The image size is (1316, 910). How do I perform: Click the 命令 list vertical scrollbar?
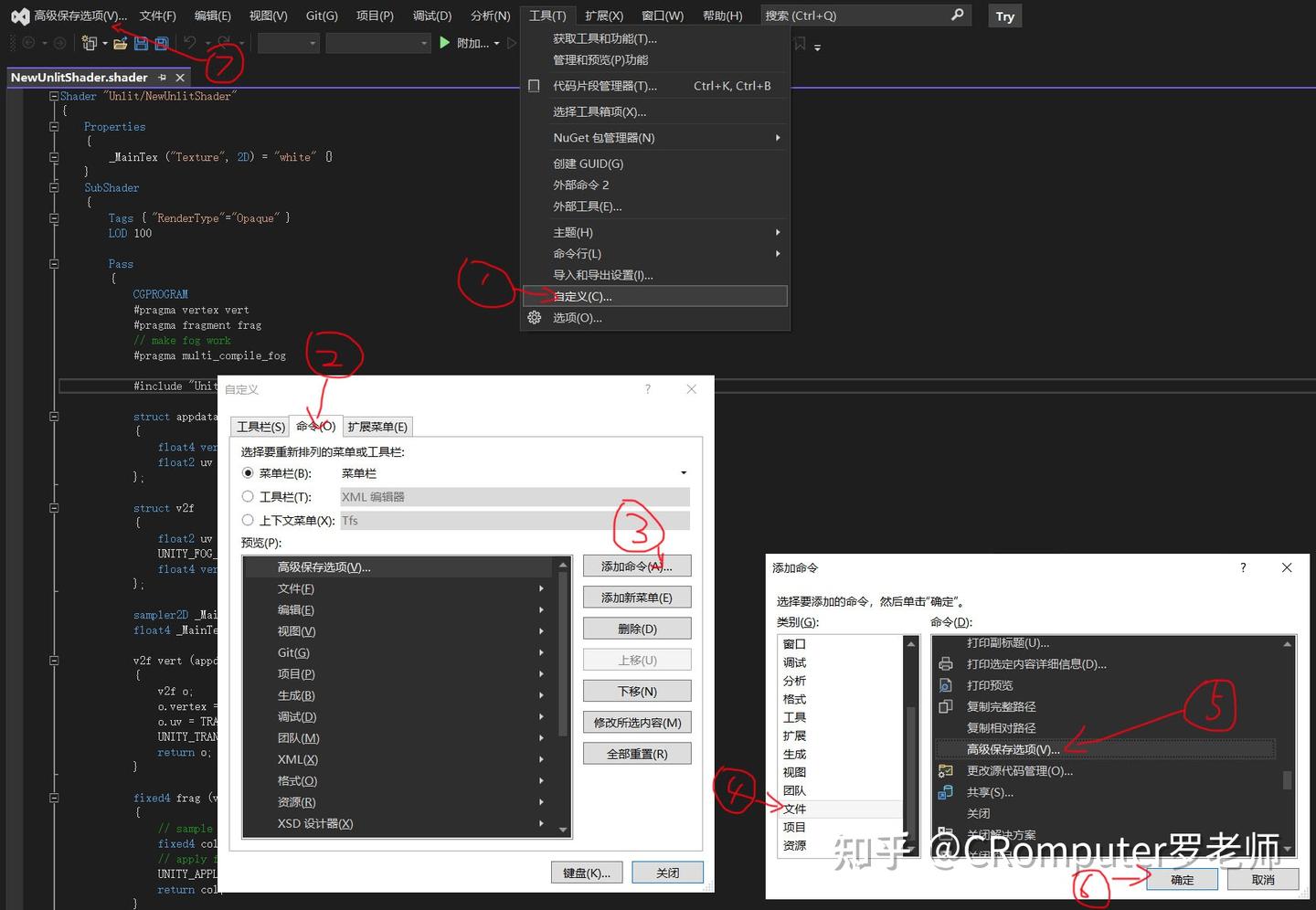point(1288,746)
